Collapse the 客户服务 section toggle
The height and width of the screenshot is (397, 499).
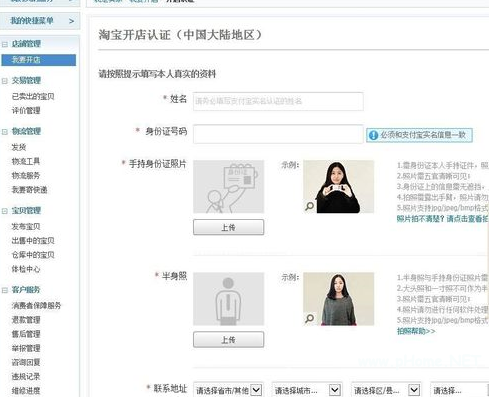click(x=5, y=290)
